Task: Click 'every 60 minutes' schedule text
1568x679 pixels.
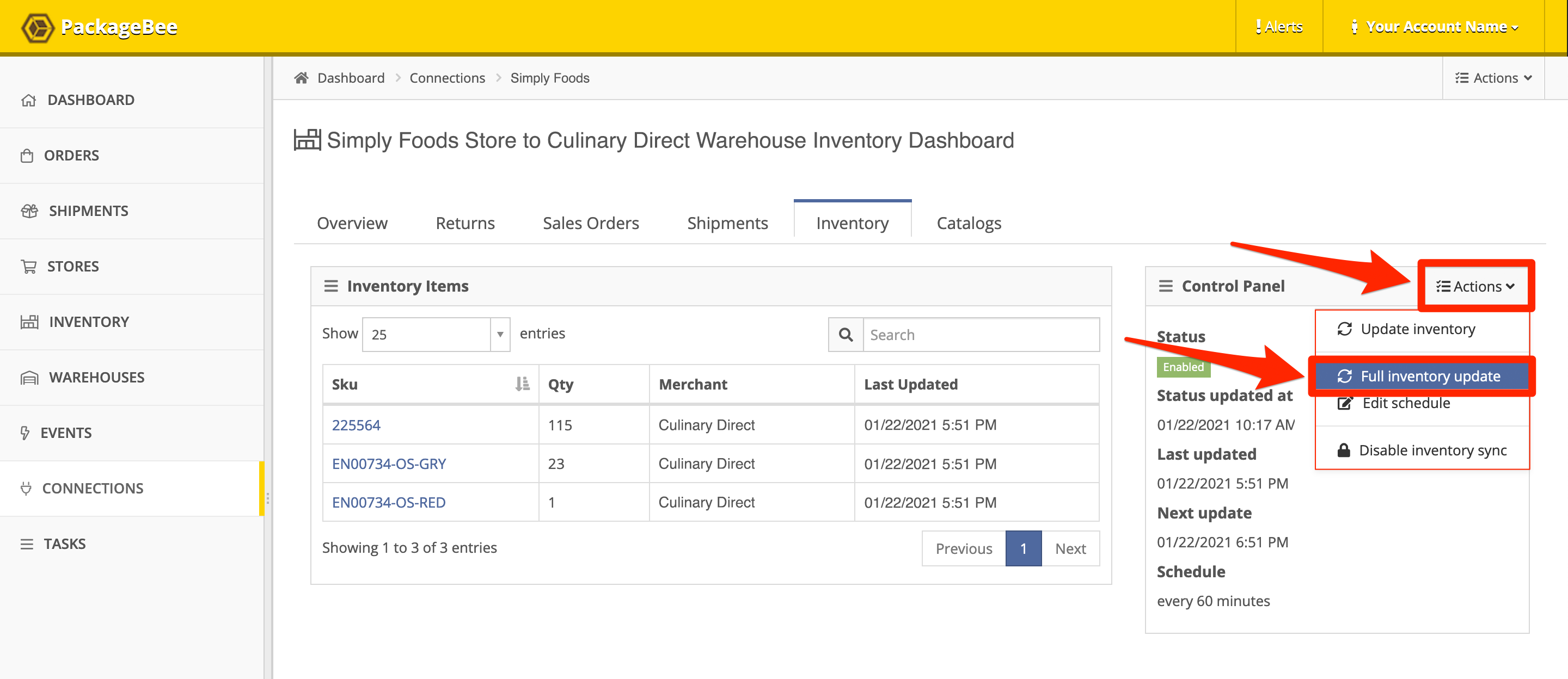Action: (1213, 601)
